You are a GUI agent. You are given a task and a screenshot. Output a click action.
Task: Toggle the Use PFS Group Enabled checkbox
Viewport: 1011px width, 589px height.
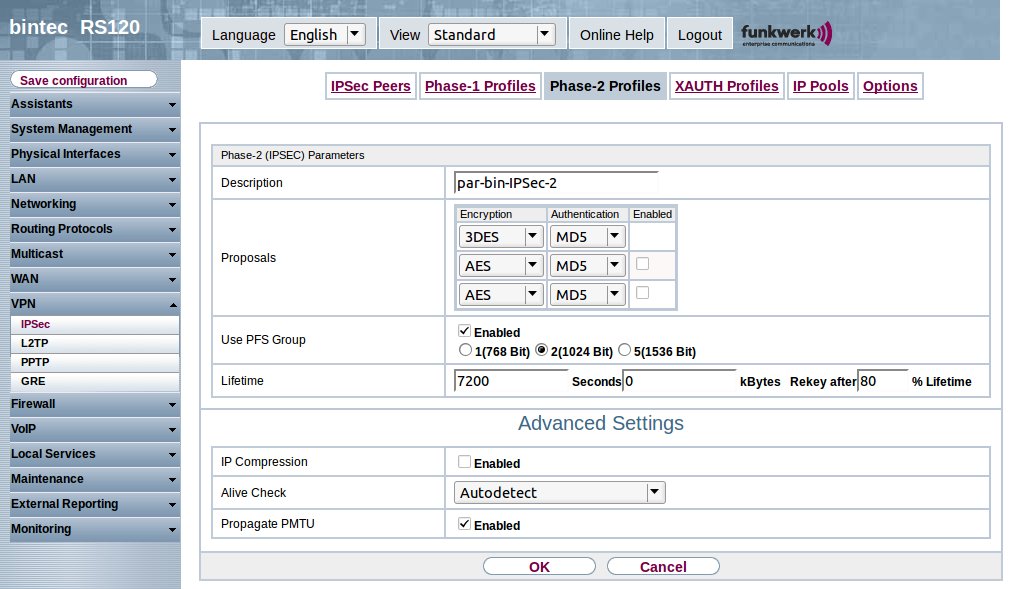(x=464, y=331)
